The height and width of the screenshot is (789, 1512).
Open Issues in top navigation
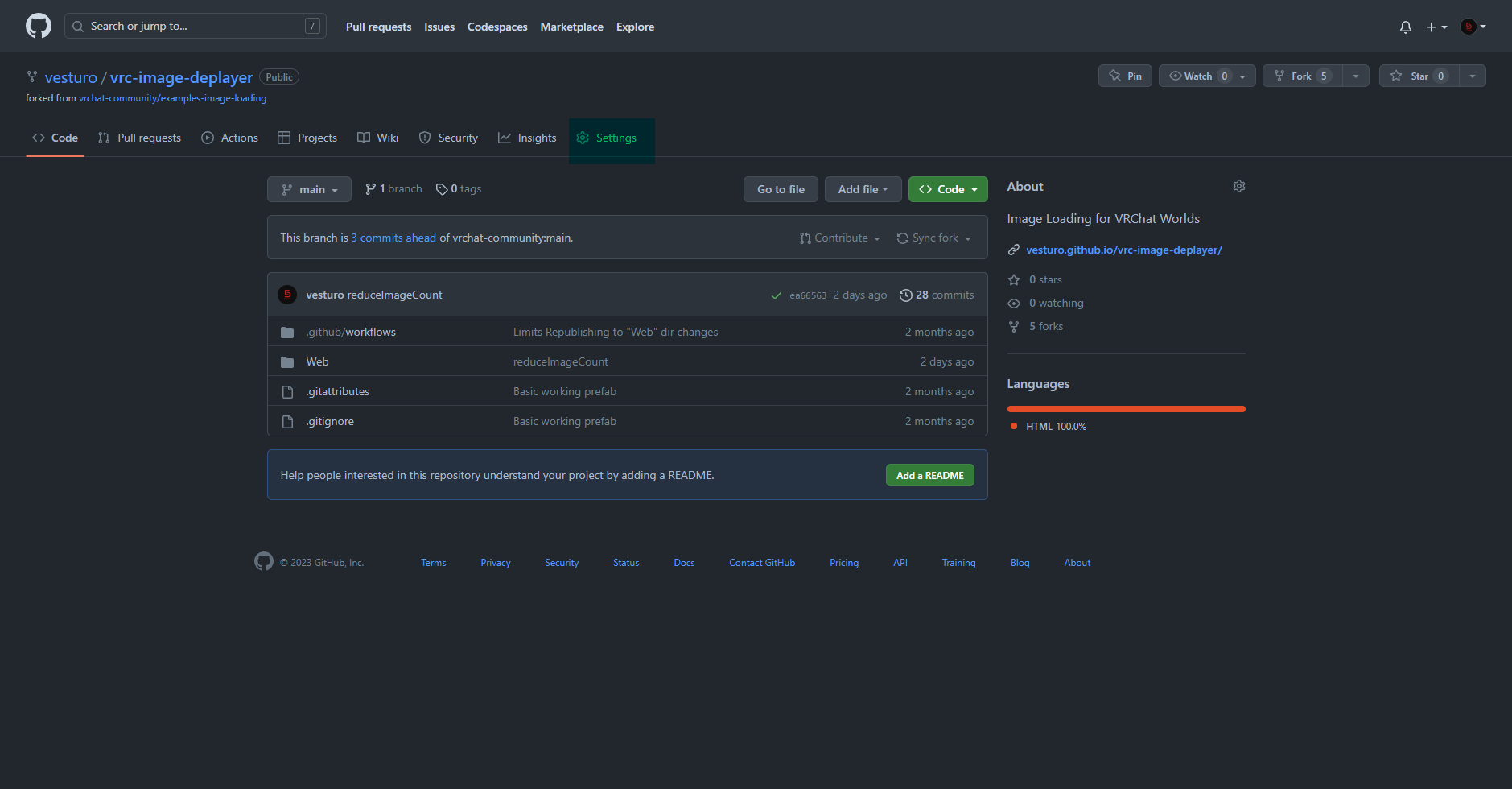click(x=439, y=27)
